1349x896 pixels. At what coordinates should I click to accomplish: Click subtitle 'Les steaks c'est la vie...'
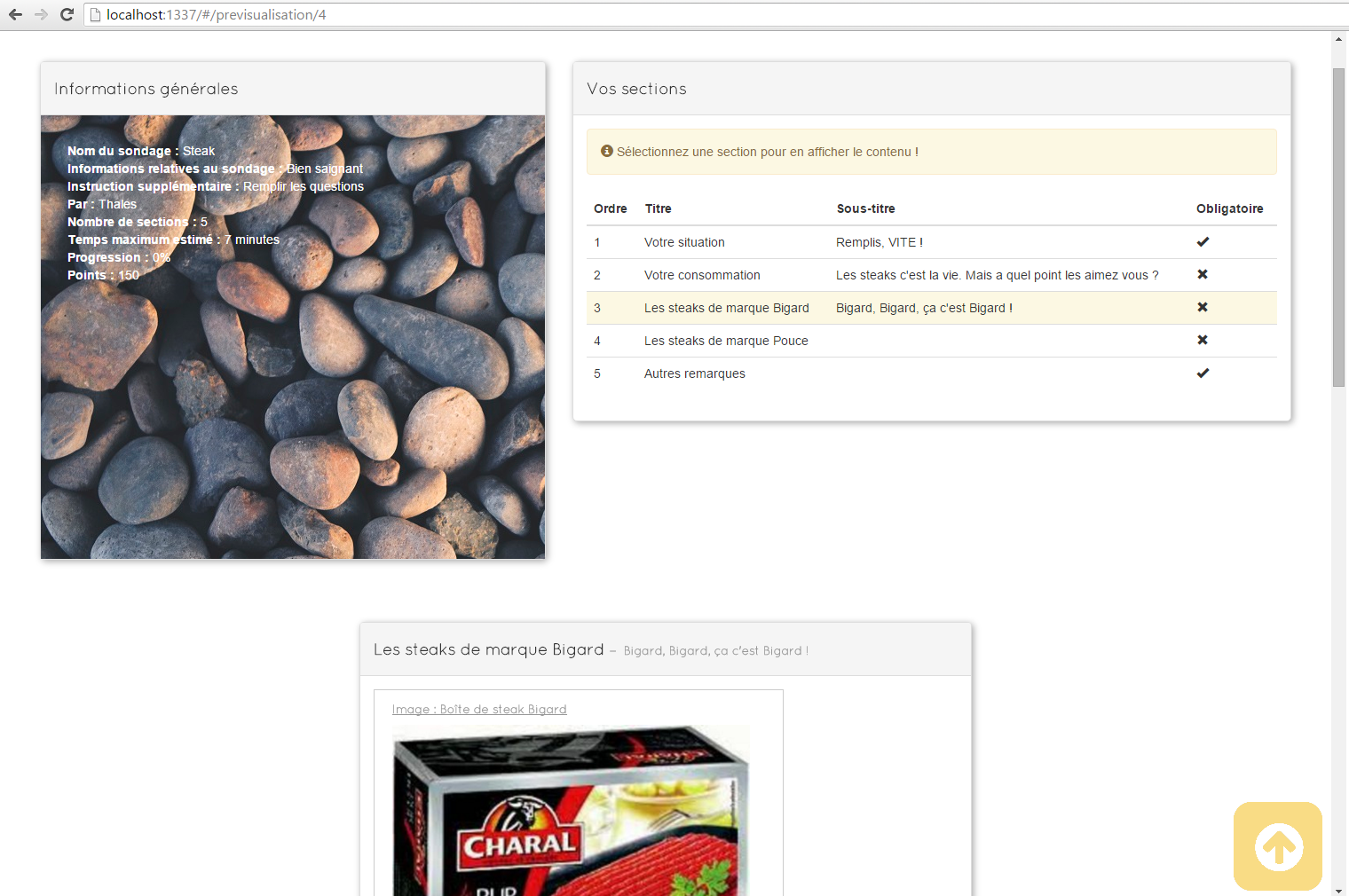[998, 275]
